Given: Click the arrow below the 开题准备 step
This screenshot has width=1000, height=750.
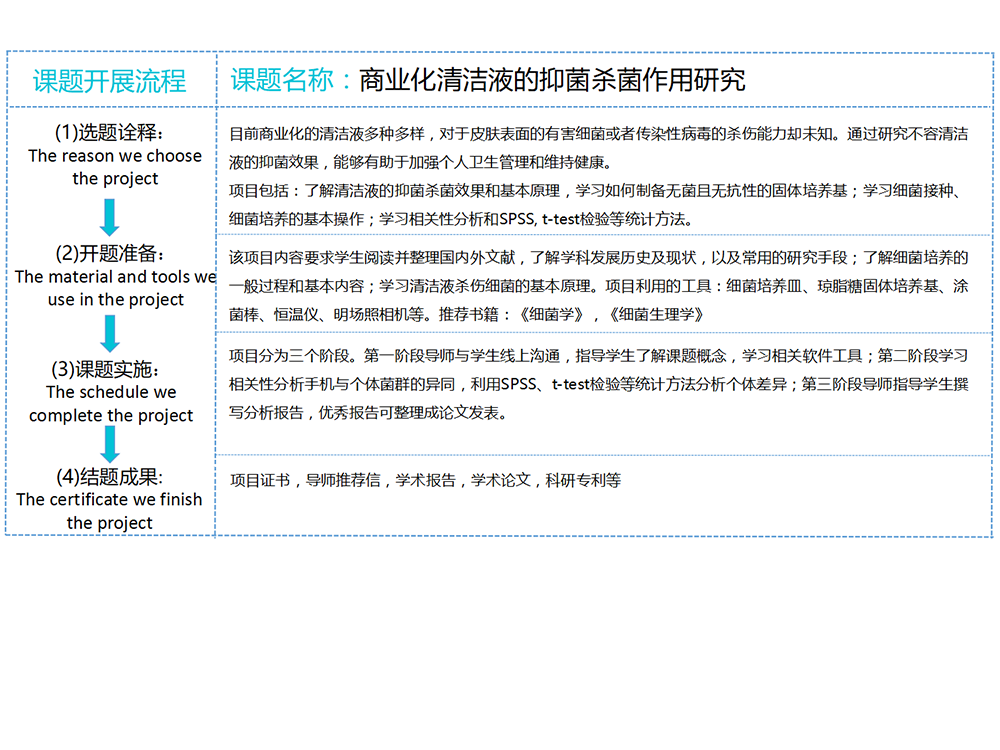Looking at the screenshot, I should point(110,333).
